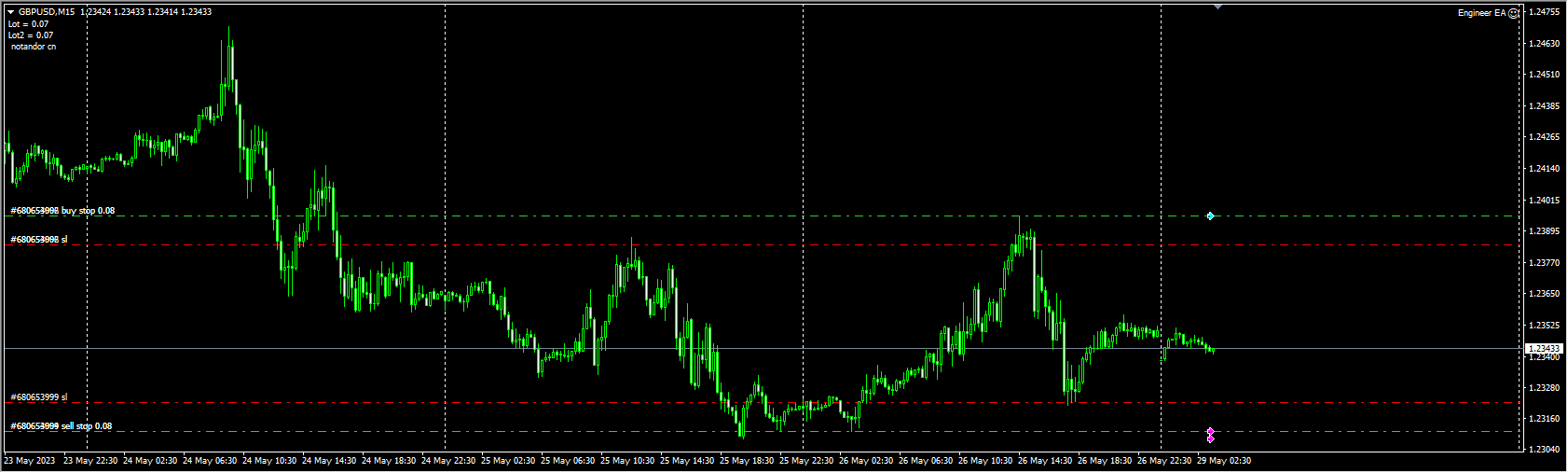Image resolution: width=1568 pixels, height=473 pixels.
Task: Click the current price tag 1.23433
Action: click(1545, 349)
